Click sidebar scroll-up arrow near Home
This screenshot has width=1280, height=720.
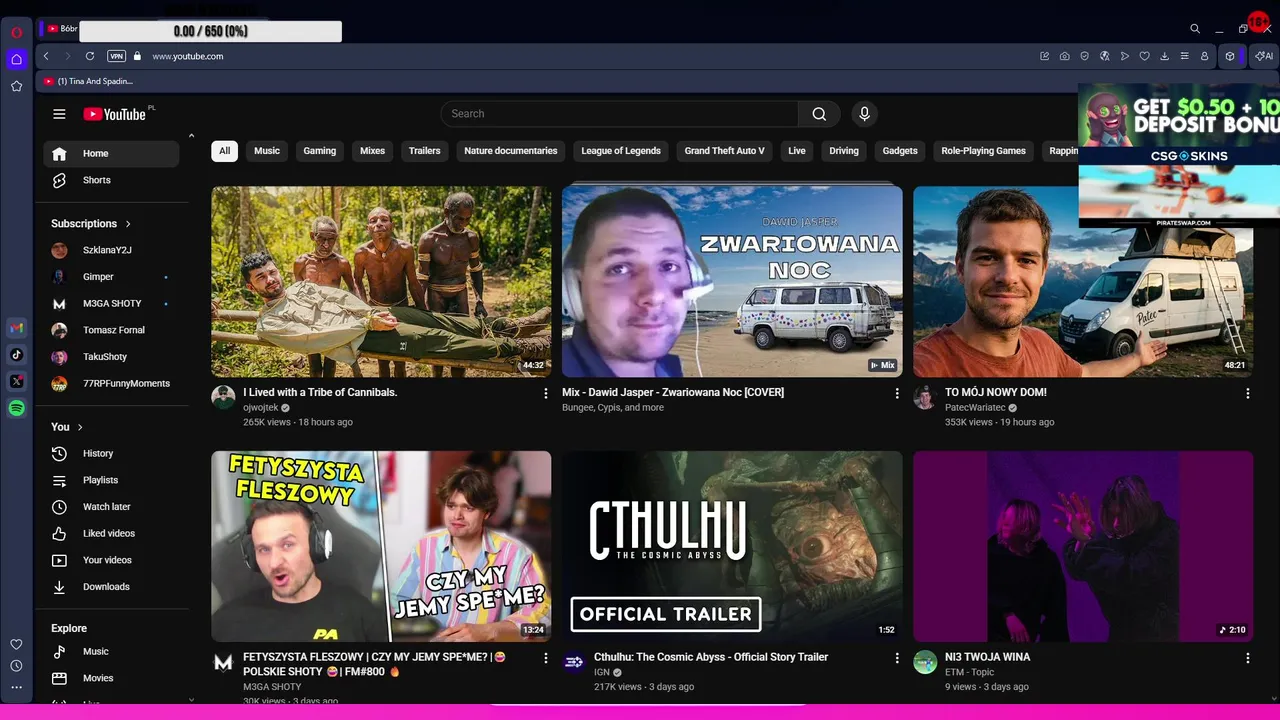[191, 136]
